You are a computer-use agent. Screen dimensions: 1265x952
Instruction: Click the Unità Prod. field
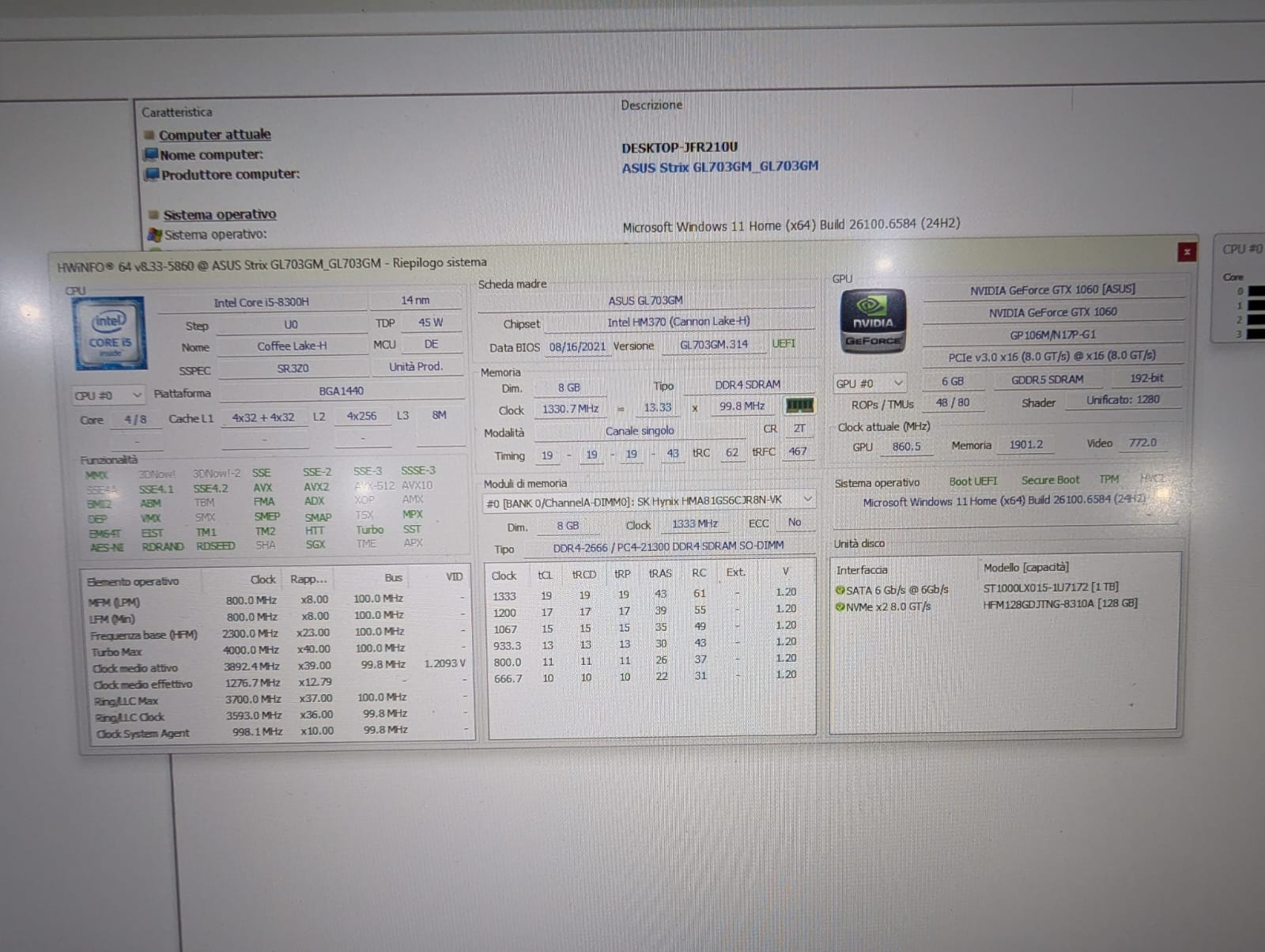tap(416, 367)
